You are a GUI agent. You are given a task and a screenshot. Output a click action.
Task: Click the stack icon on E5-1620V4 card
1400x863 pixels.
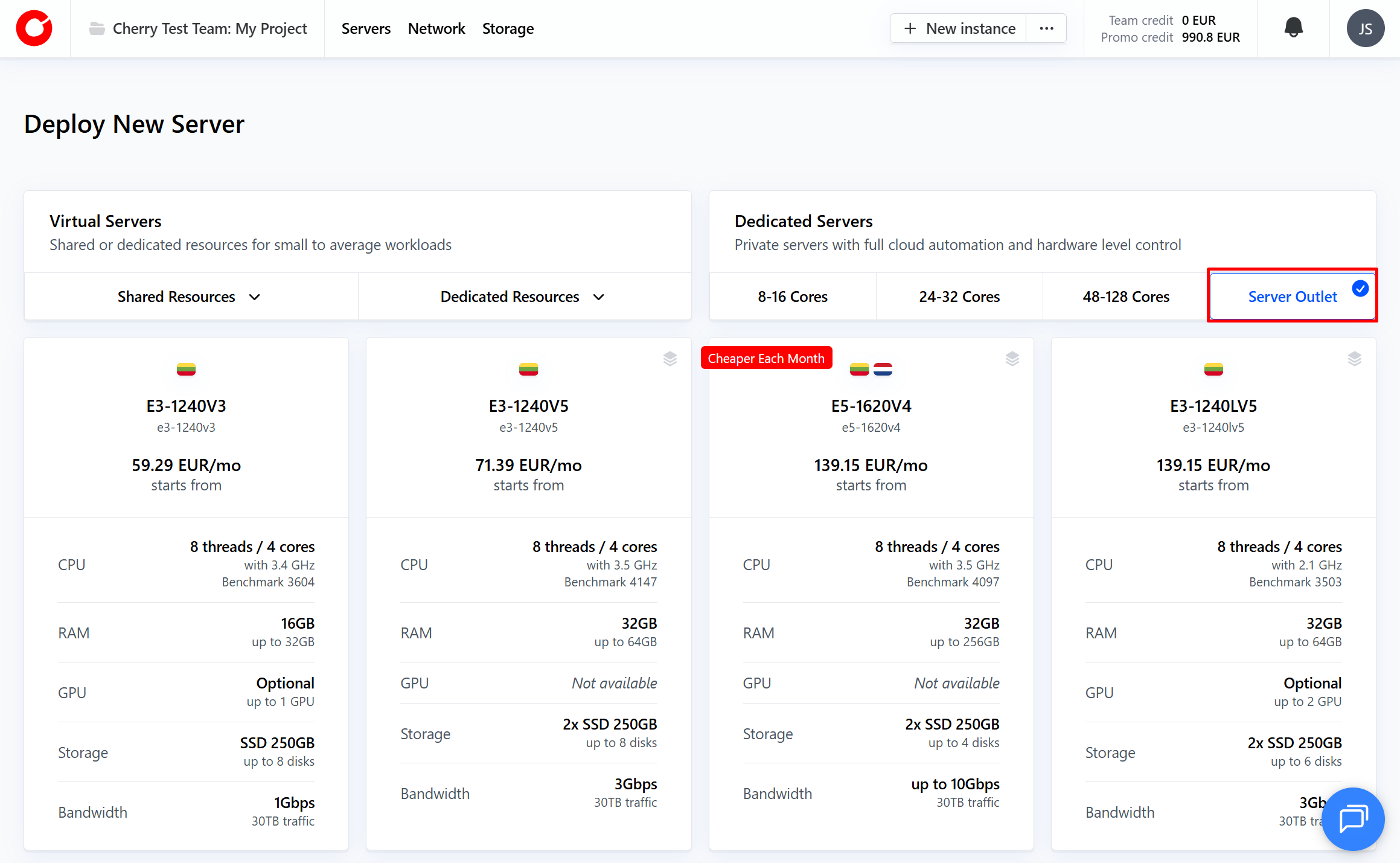point(1012,359)
